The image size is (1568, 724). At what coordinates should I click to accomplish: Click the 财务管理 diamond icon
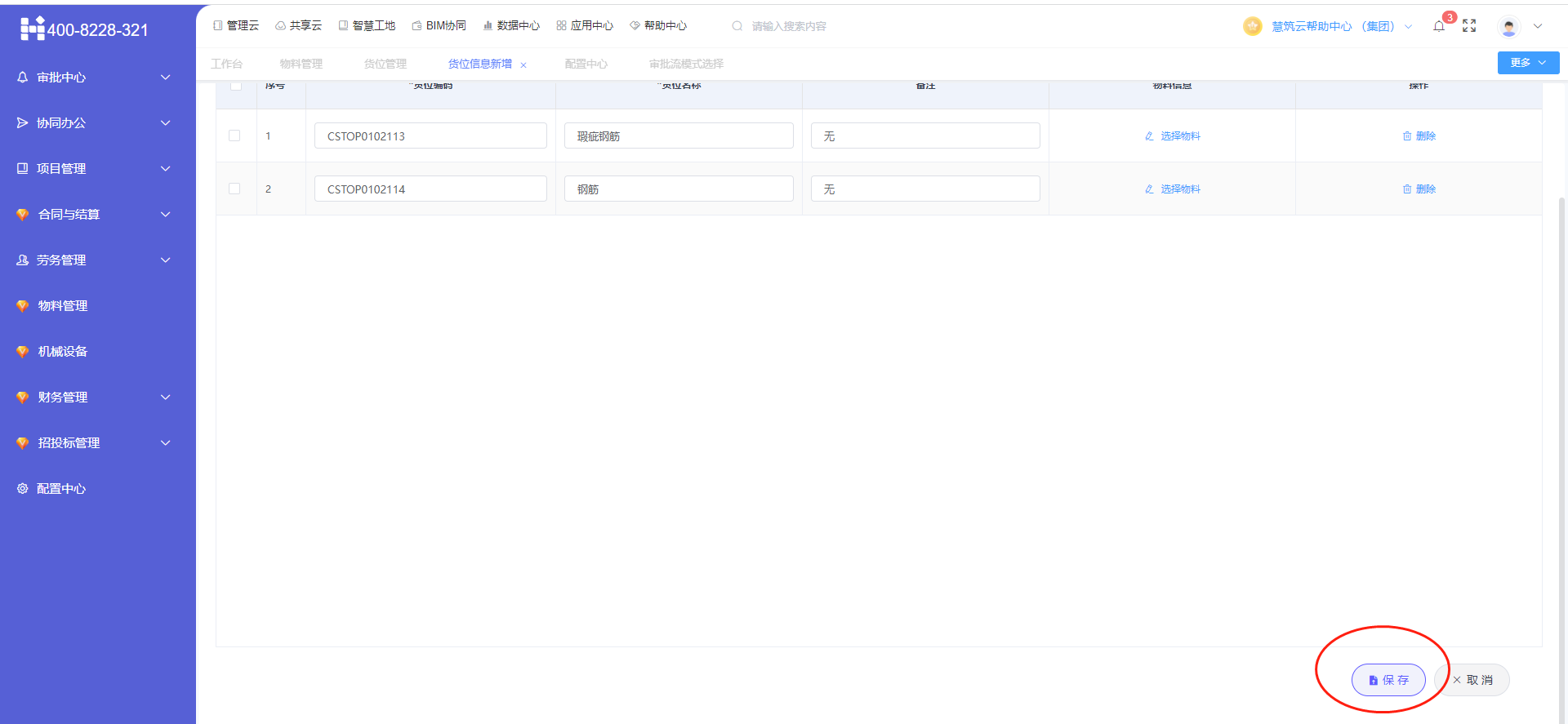click(x=23, y=397)
